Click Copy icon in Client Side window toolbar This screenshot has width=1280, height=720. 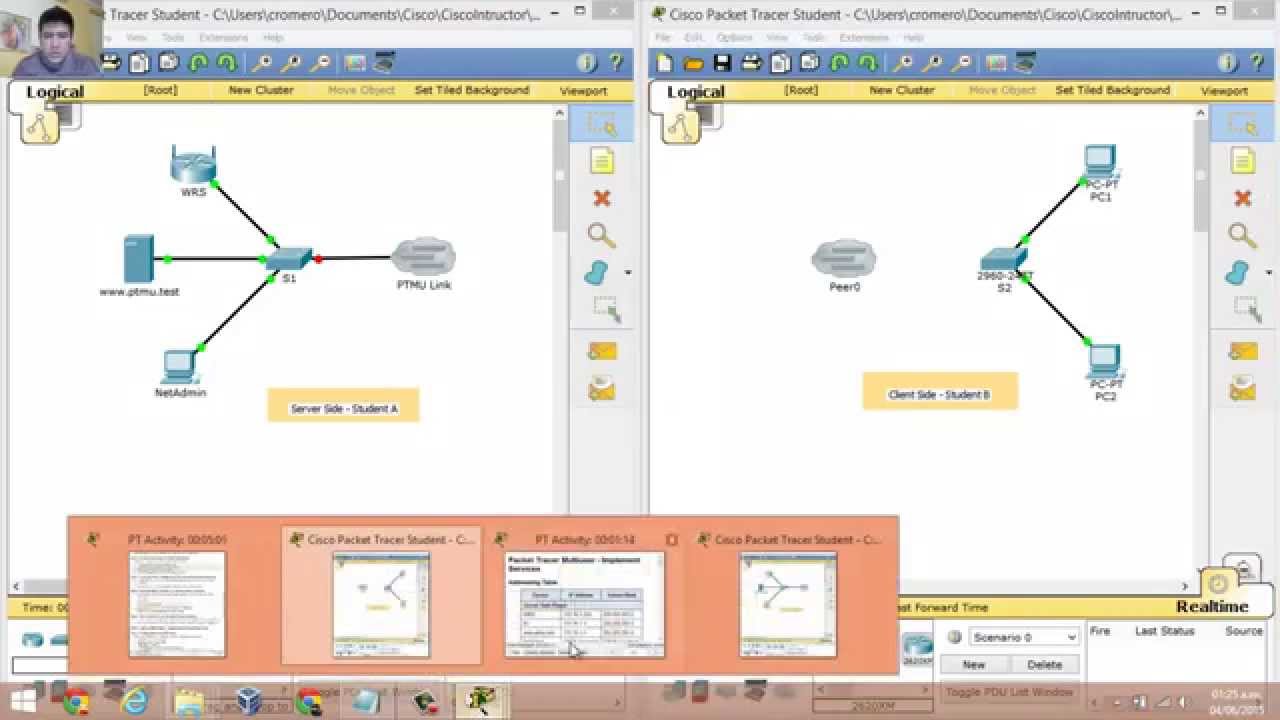(x=780, y=63)
